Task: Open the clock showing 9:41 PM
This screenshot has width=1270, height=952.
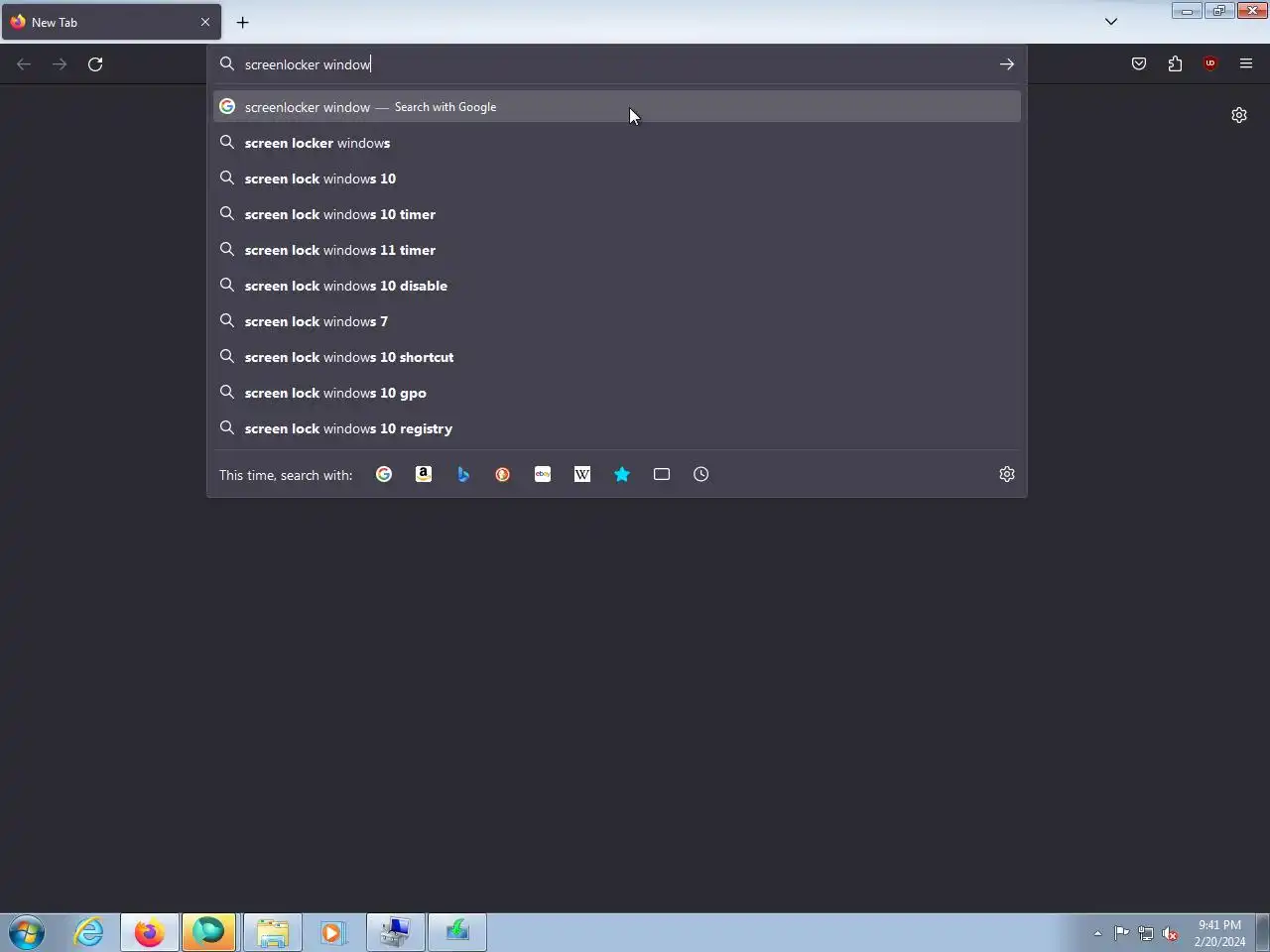Action: [1219, 933]
